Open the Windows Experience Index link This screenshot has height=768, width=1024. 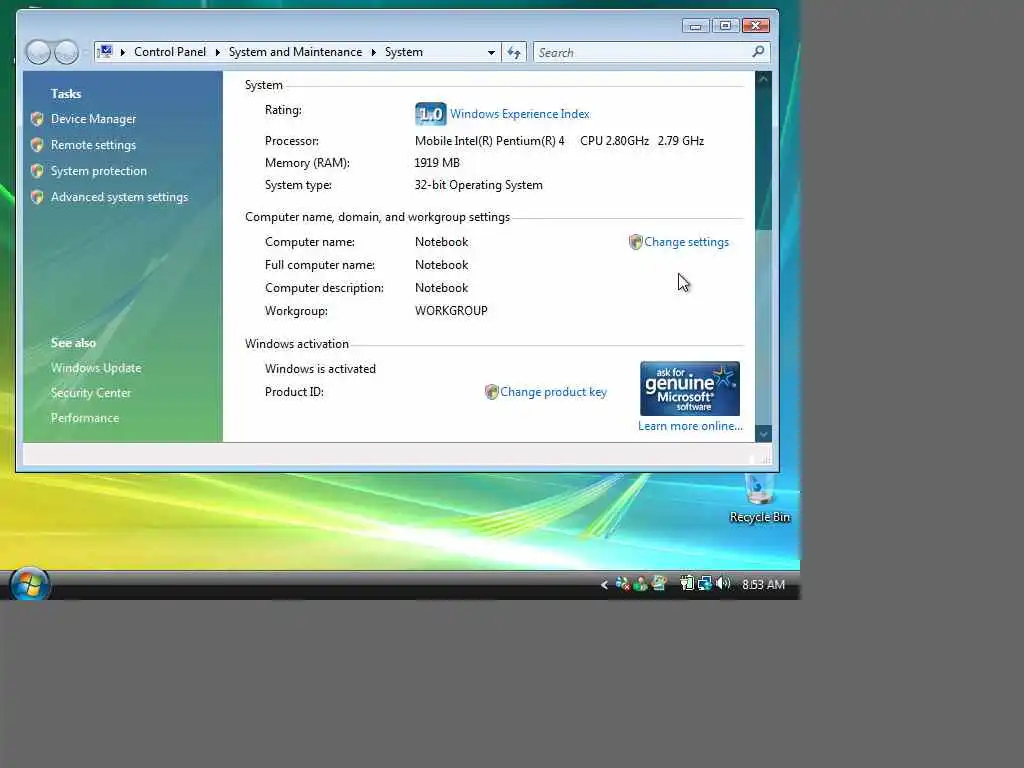[520, 114]
